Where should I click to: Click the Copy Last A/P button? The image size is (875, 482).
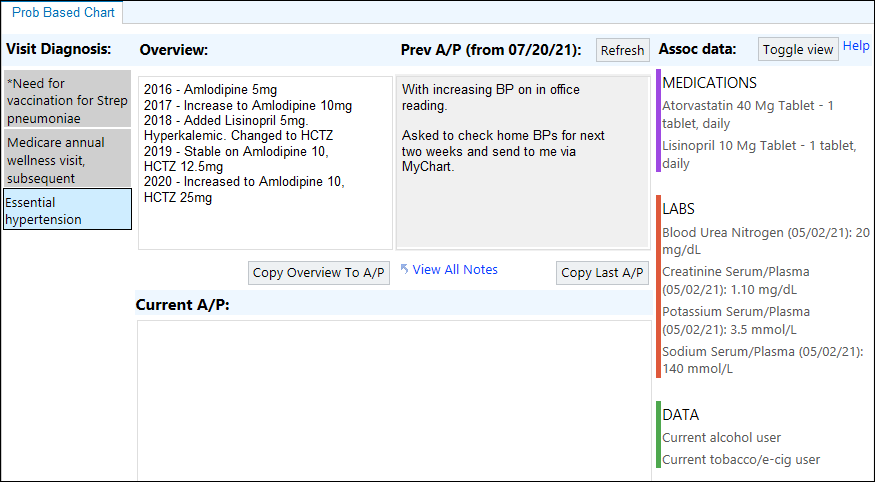pos(602,273)
